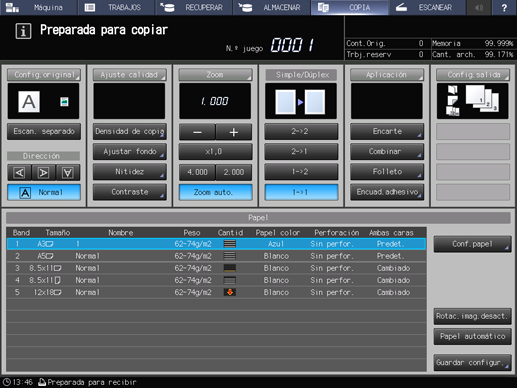Open the Aplicación menu
Image resolution: width=517 pixels, height=388 pixels.
click(387, 75)
